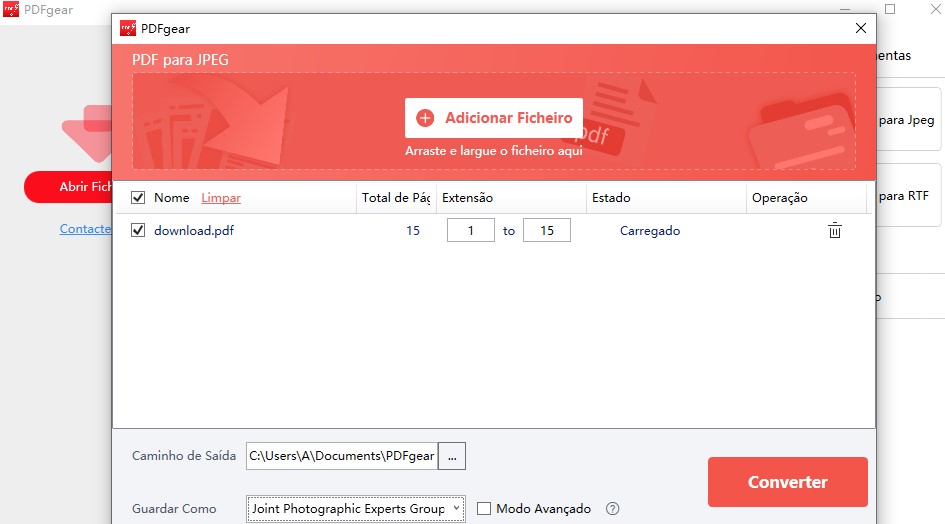Click the end page field showing 15

click(x=546, y=231)
